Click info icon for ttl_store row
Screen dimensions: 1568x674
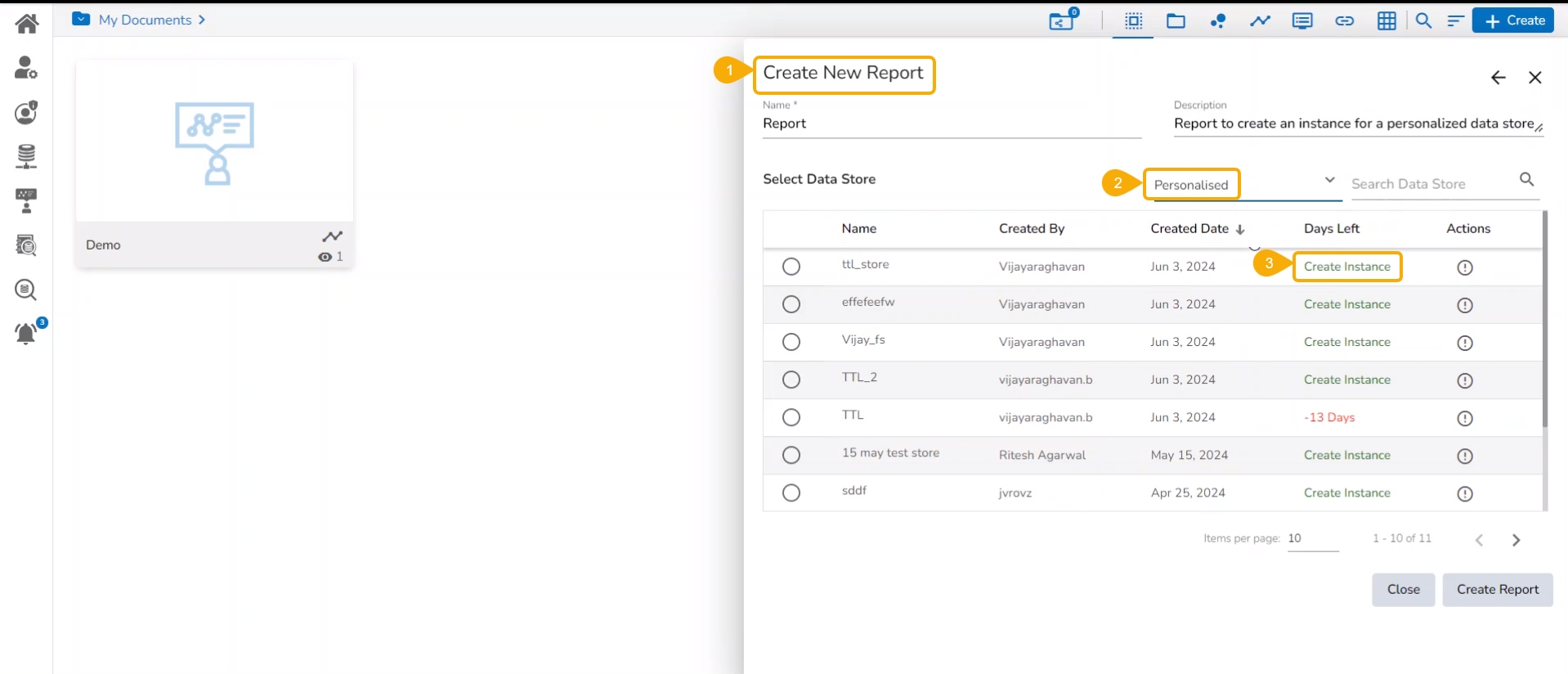pos(1464,267)
